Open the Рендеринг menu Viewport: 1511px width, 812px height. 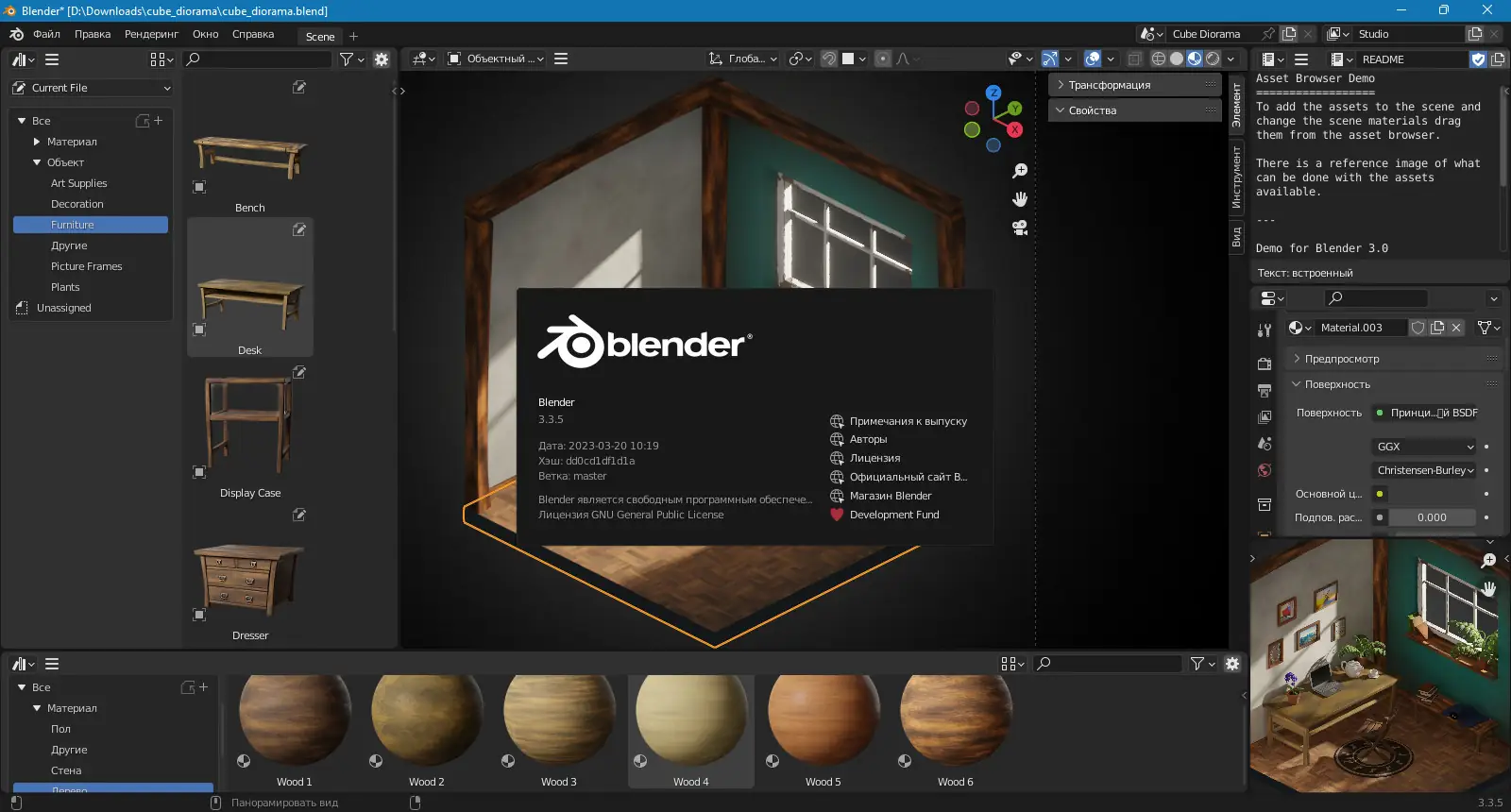click(151, 34)
